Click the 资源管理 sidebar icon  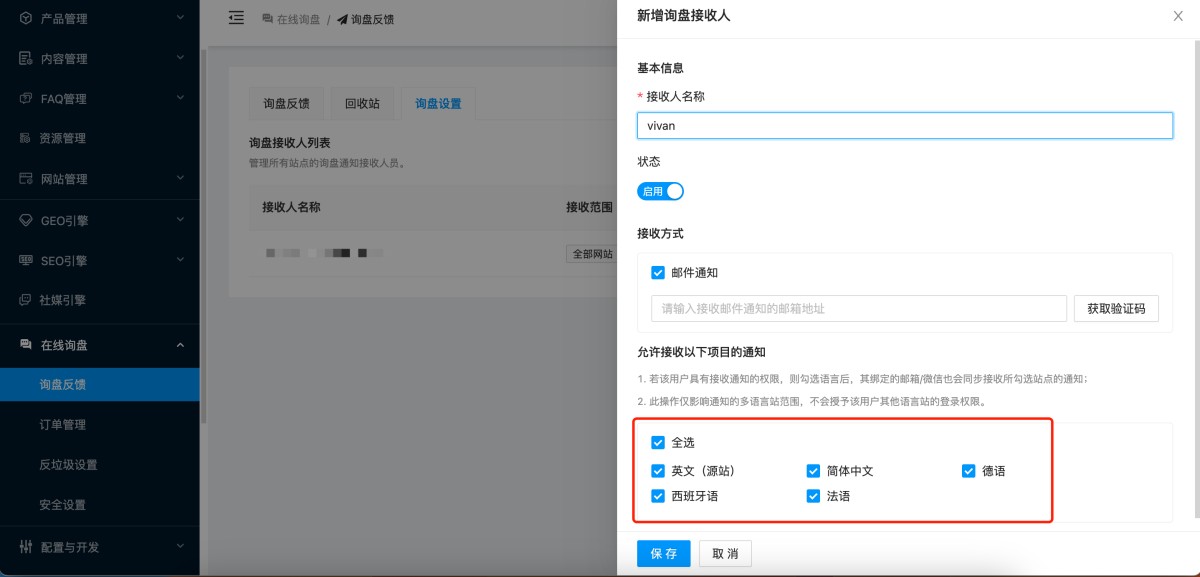[26, 139]
